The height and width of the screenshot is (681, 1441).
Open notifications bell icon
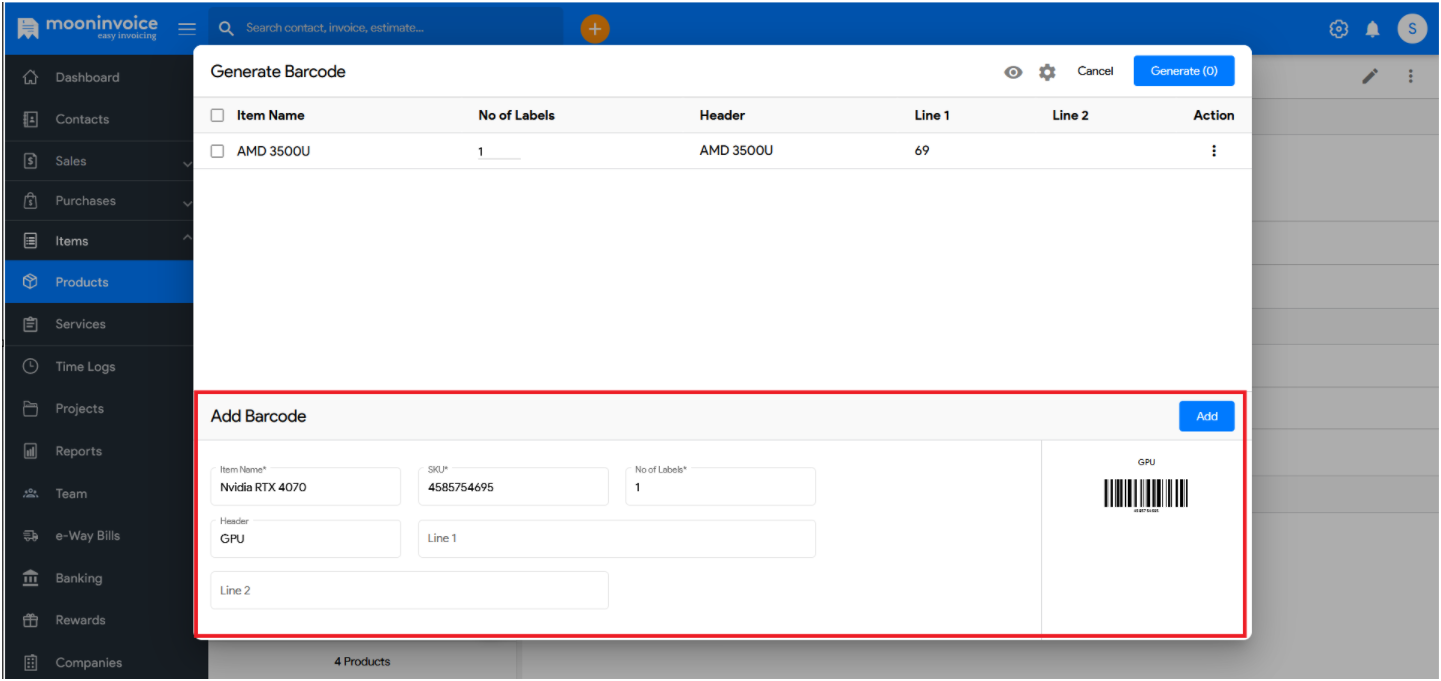[1373, 29]
